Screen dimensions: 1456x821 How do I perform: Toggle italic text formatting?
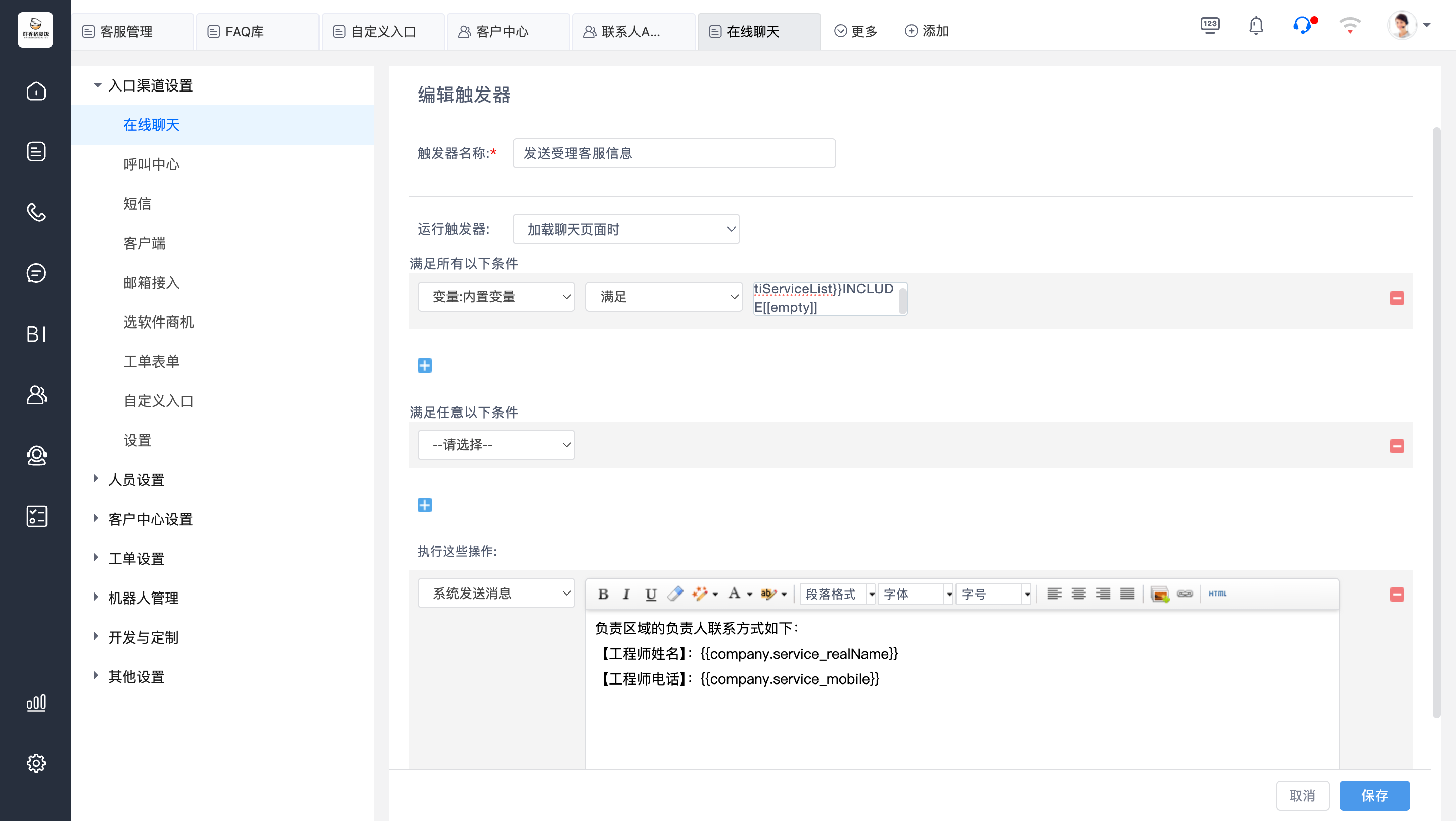[x=626, y=594]
